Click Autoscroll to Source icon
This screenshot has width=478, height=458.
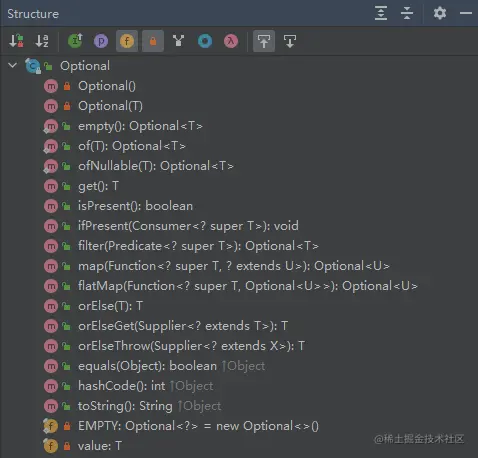264,41
